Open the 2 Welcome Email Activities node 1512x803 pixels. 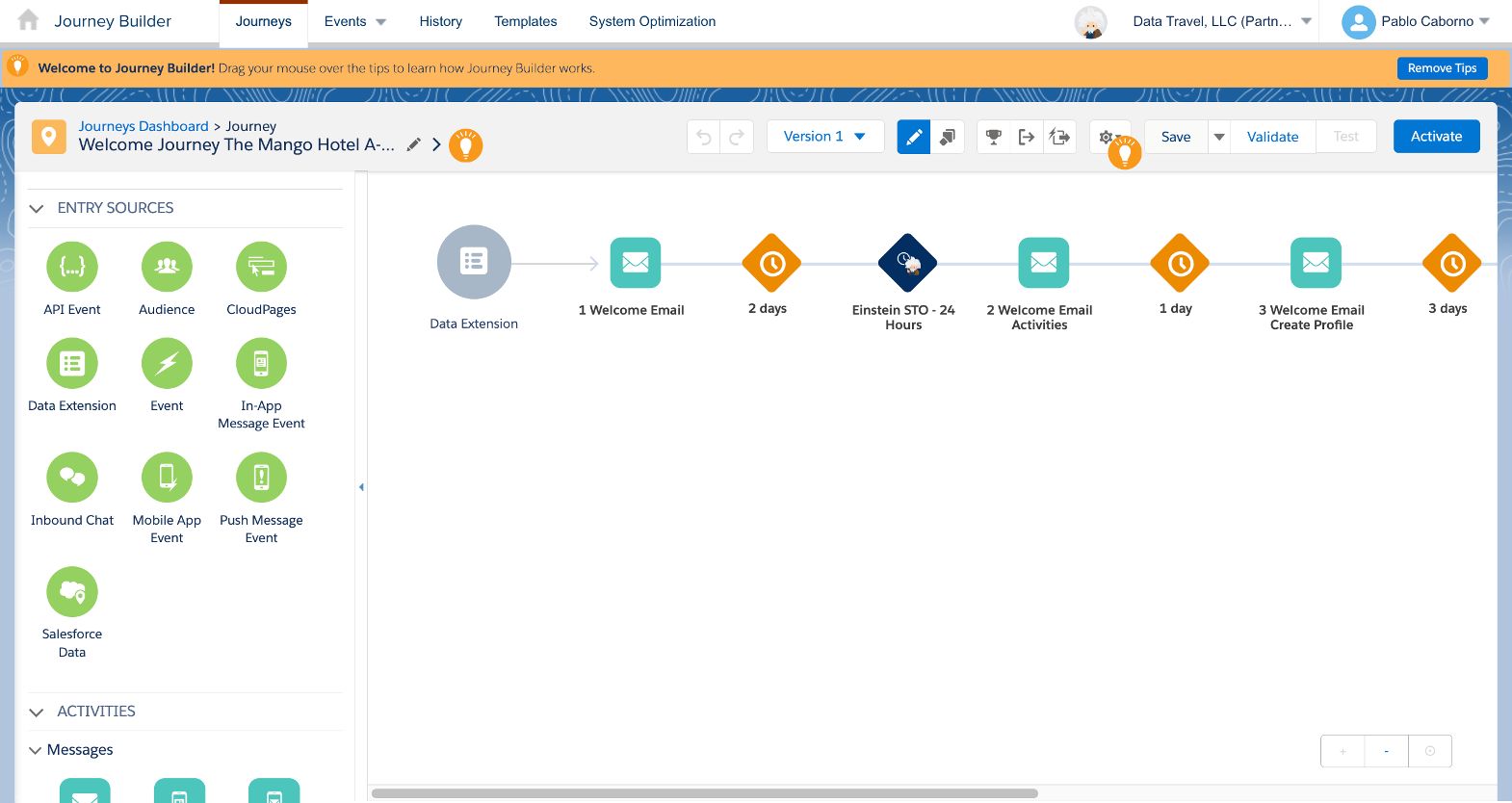click(x=1044, y=262)
